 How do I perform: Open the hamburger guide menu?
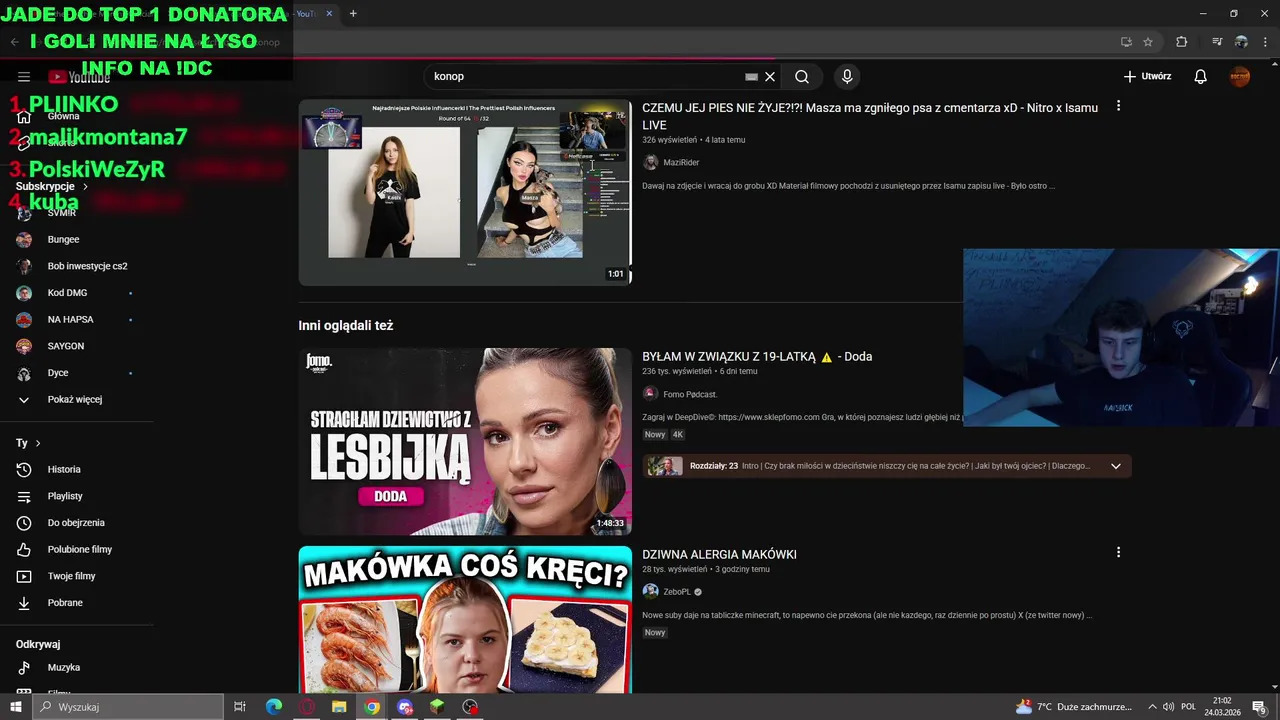click(x=24, y=77)
